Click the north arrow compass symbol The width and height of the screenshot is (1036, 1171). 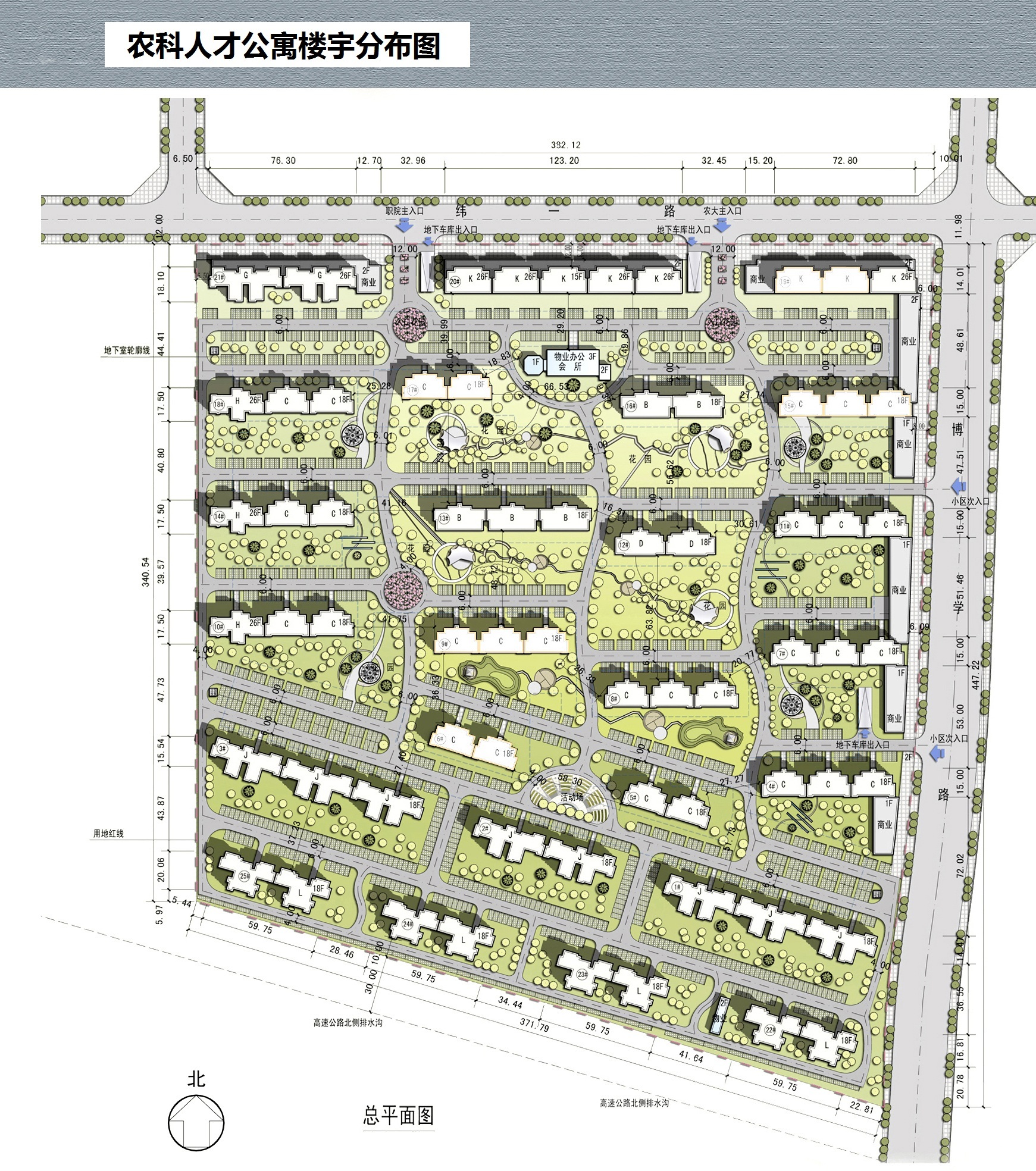[x=196, y=1122]
